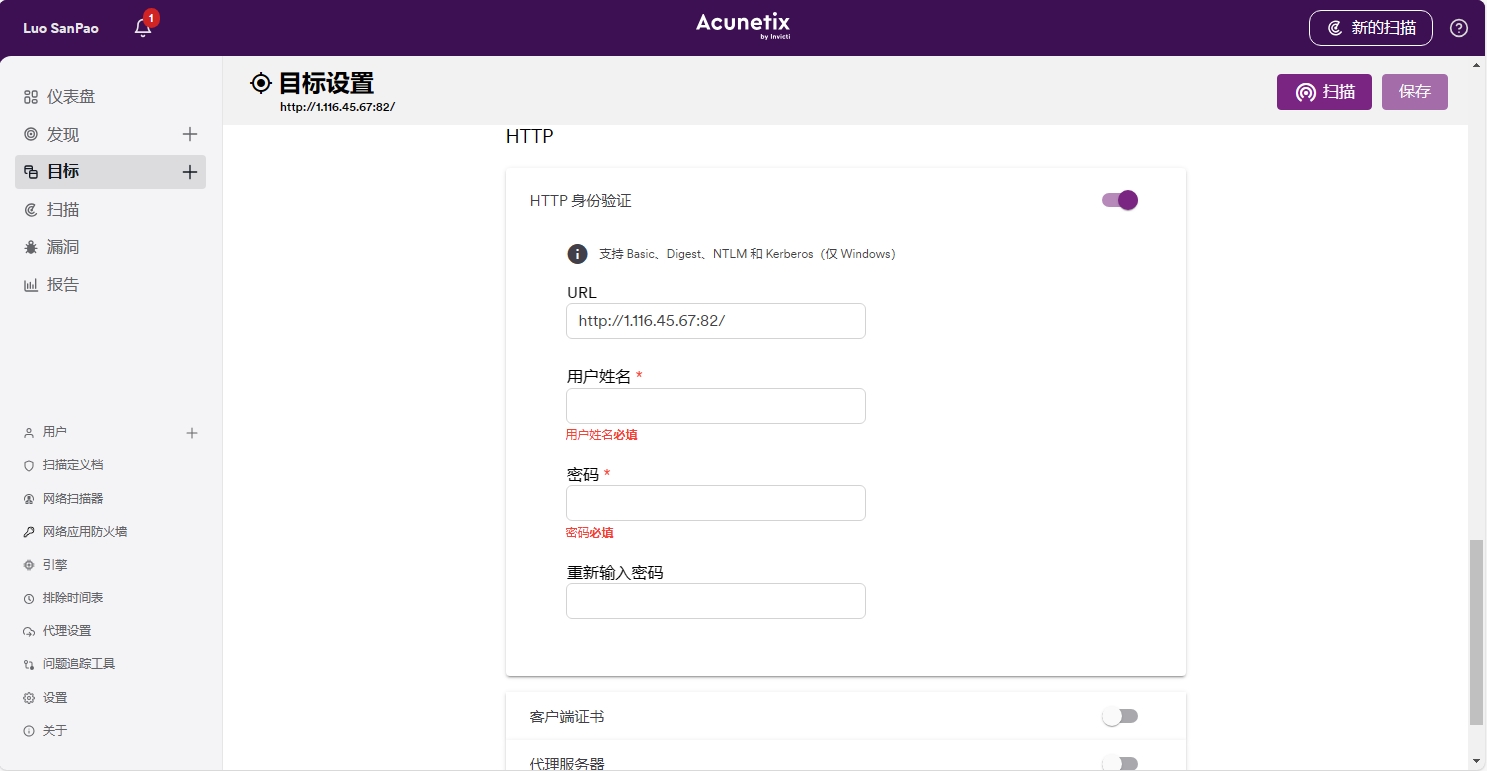This screenshot has width=1487, height=771.
Task: Add a new discovery with plus icon
Action: coord(190,134)
